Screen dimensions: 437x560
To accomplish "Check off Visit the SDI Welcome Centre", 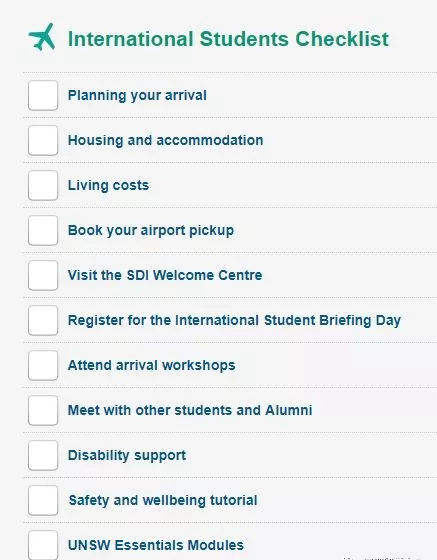I will 43,275.
